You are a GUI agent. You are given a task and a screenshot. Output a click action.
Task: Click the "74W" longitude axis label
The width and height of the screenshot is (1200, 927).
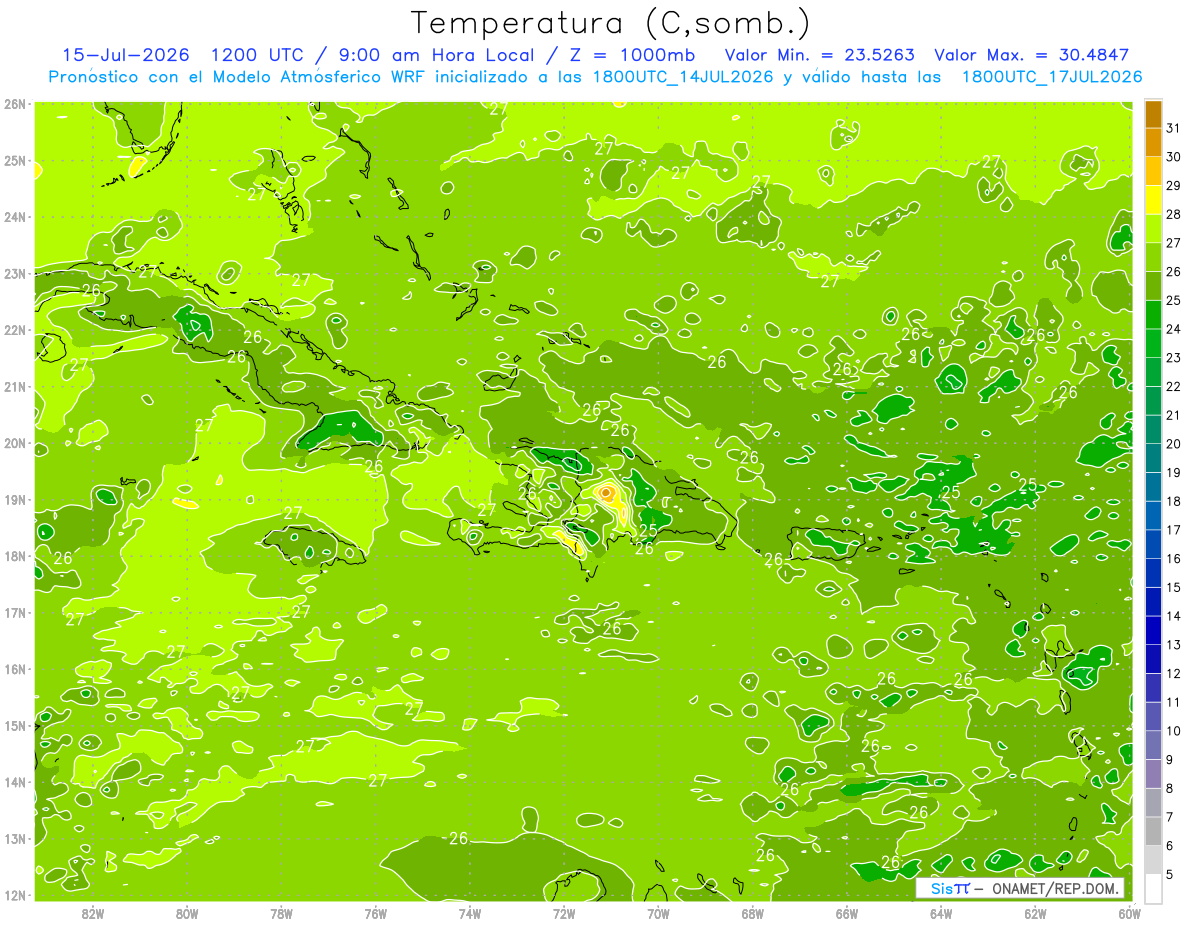(x=470, y=913)
